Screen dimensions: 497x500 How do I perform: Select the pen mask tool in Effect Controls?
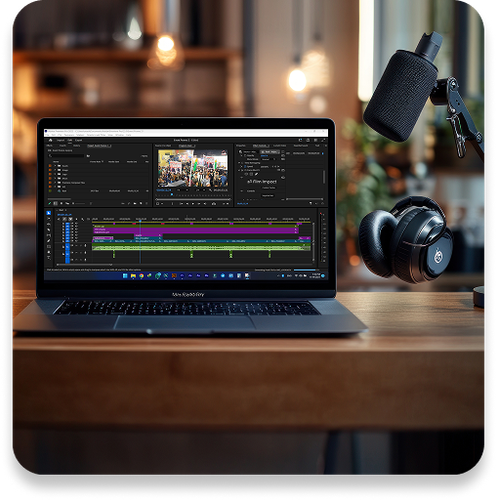pyautogui.click(x=256, y=174)
